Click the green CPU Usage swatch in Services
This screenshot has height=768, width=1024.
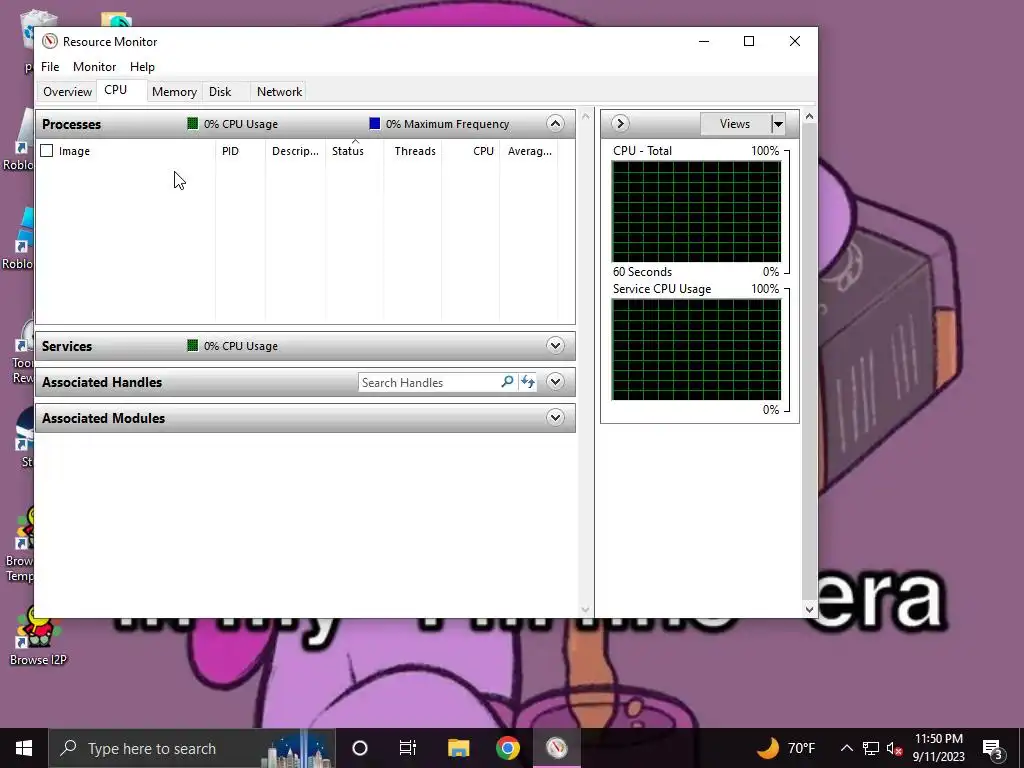point(193,345)
